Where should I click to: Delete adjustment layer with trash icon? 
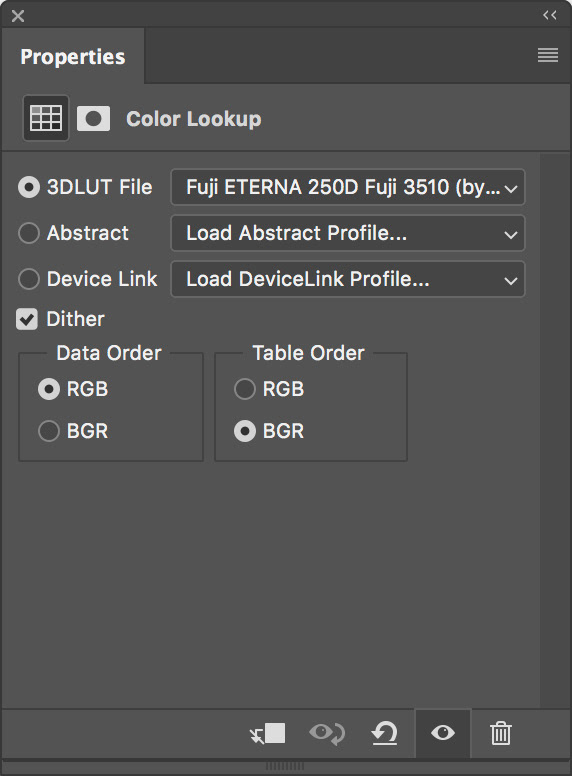[x=500, y=733]
